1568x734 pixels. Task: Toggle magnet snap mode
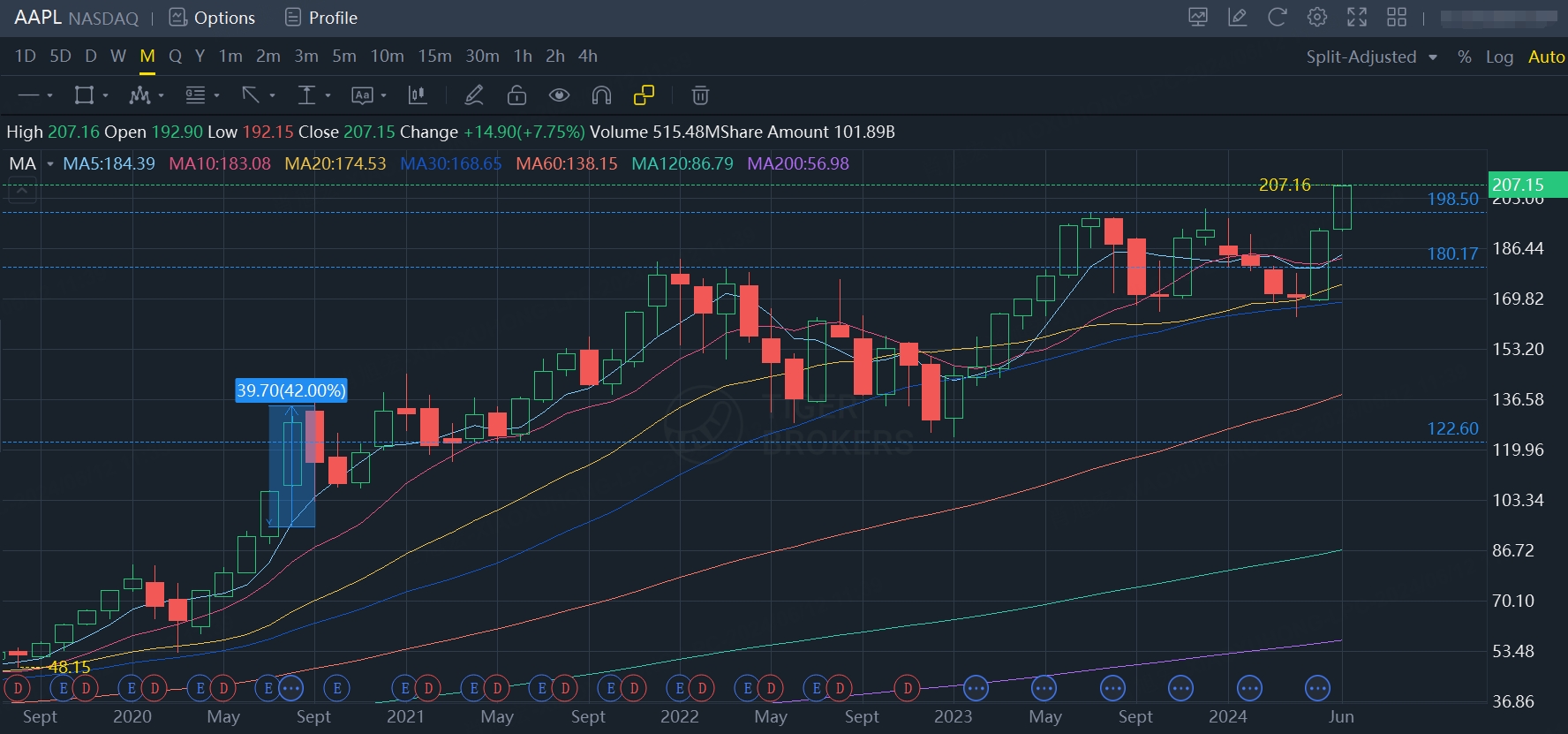point(601,95)
